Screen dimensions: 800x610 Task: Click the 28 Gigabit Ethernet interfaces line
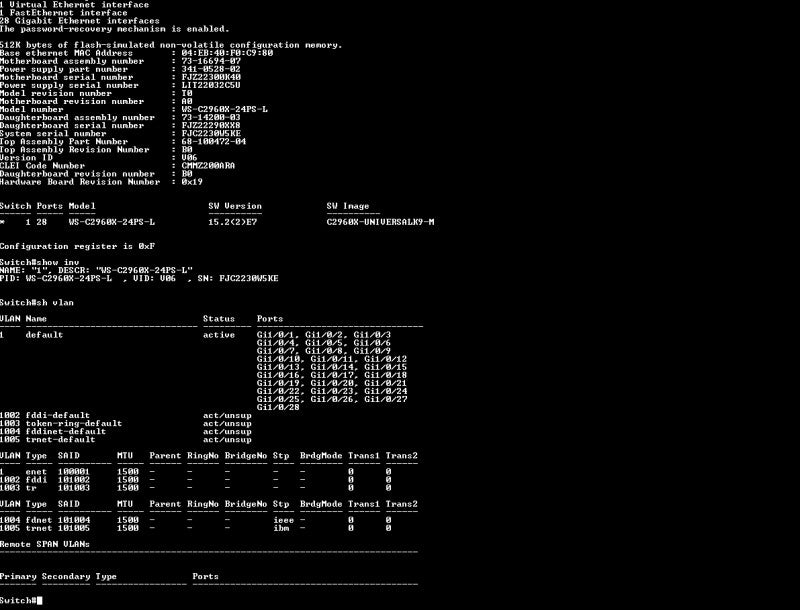pyautogui.click(x=80, y=21)
